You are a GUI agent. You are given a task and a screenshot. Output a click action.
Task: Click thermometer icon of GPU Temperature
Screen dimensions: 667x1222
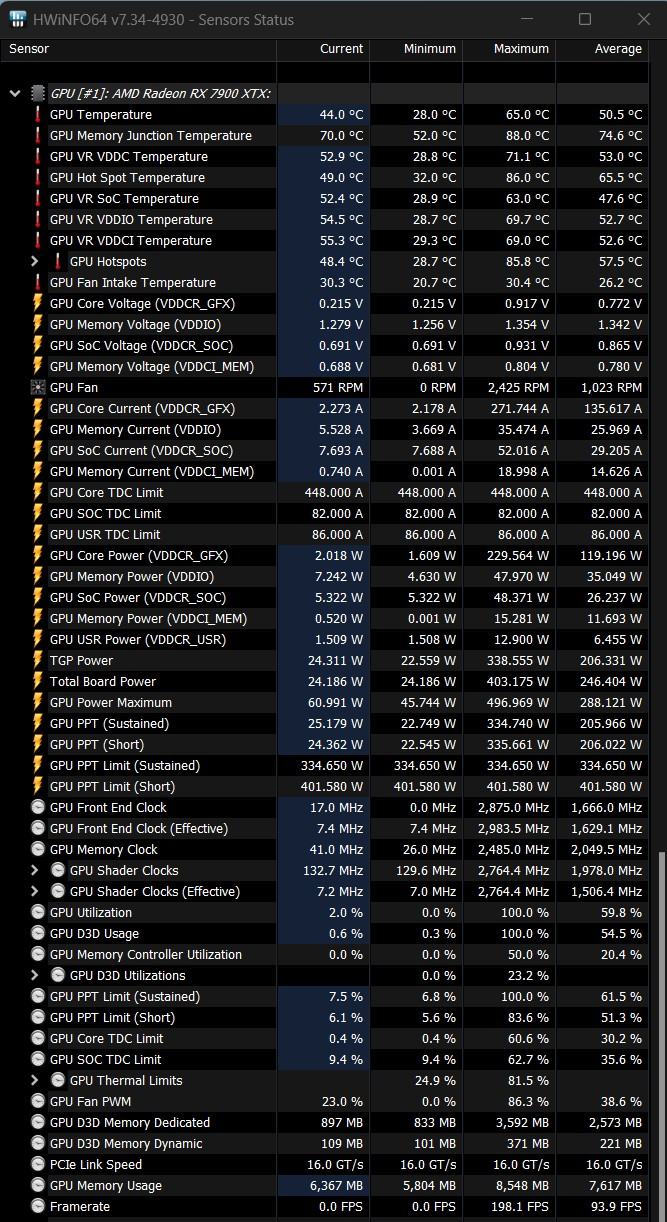click(x=38, y=114)
